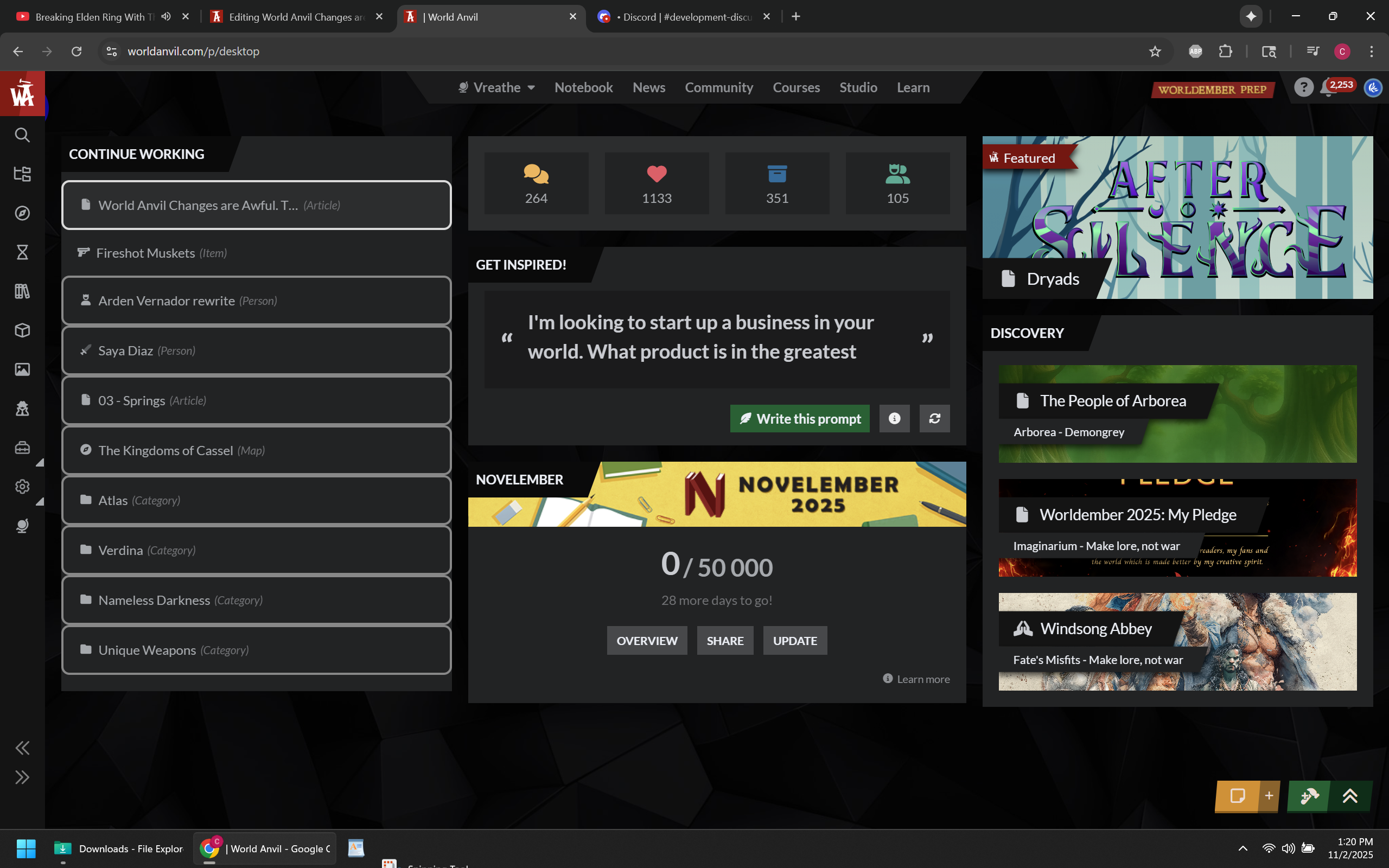
Task: Click the refresh prompt icon button
Action: (934, 418)
